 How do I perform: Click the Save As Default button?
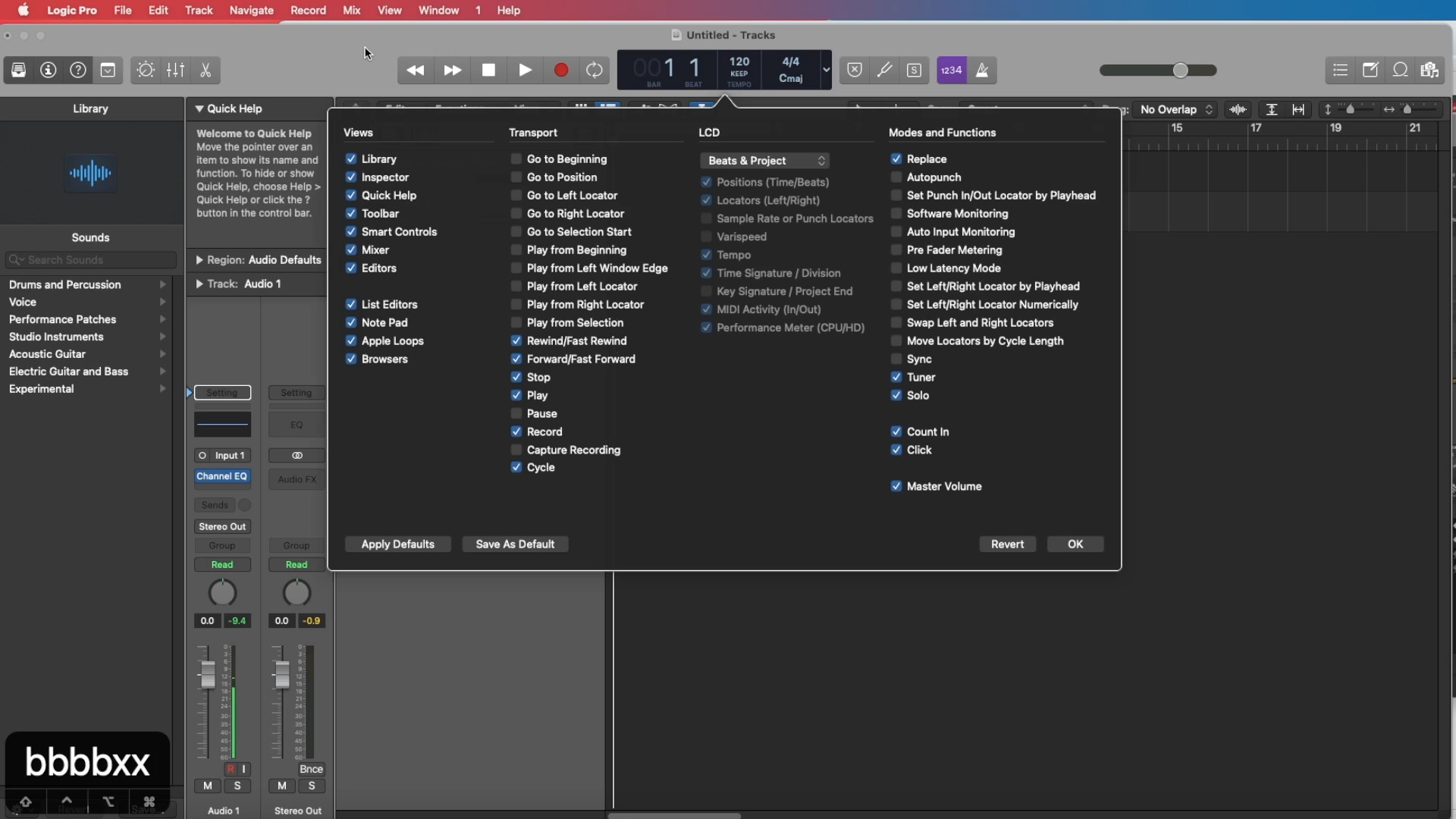(x=516, y=544)
